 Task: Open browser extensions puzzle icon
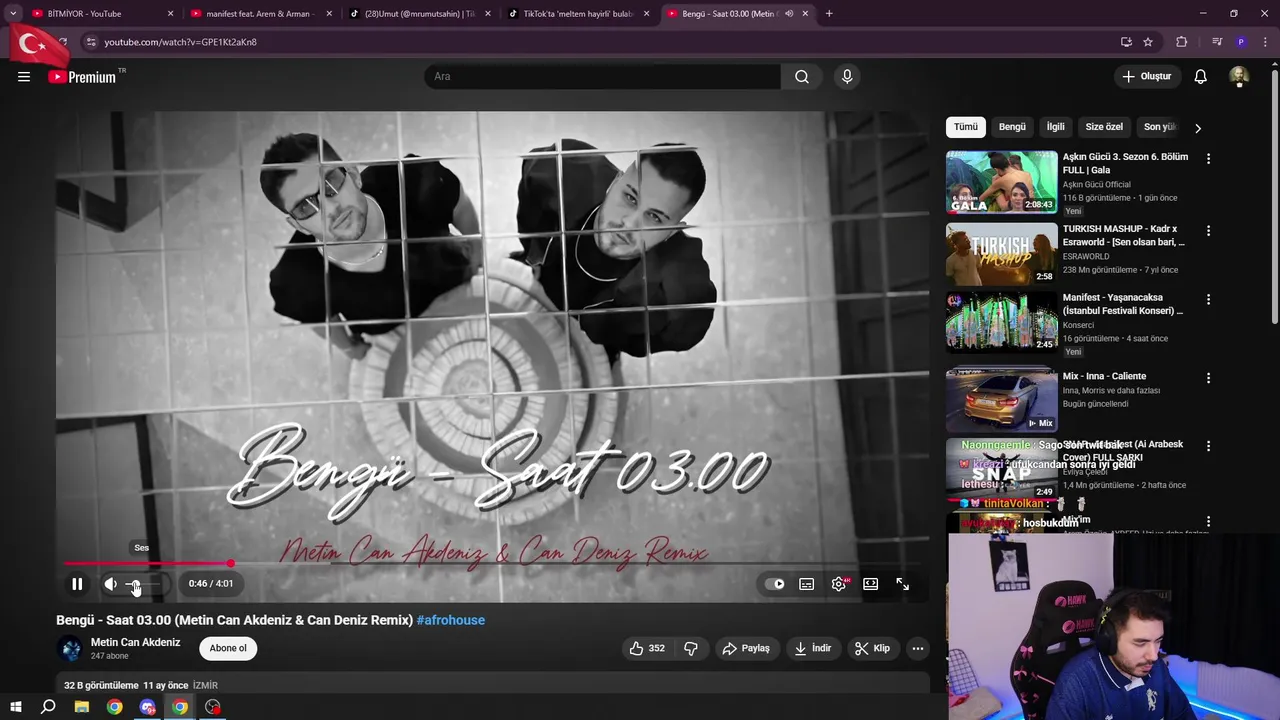coord(1182,42)
